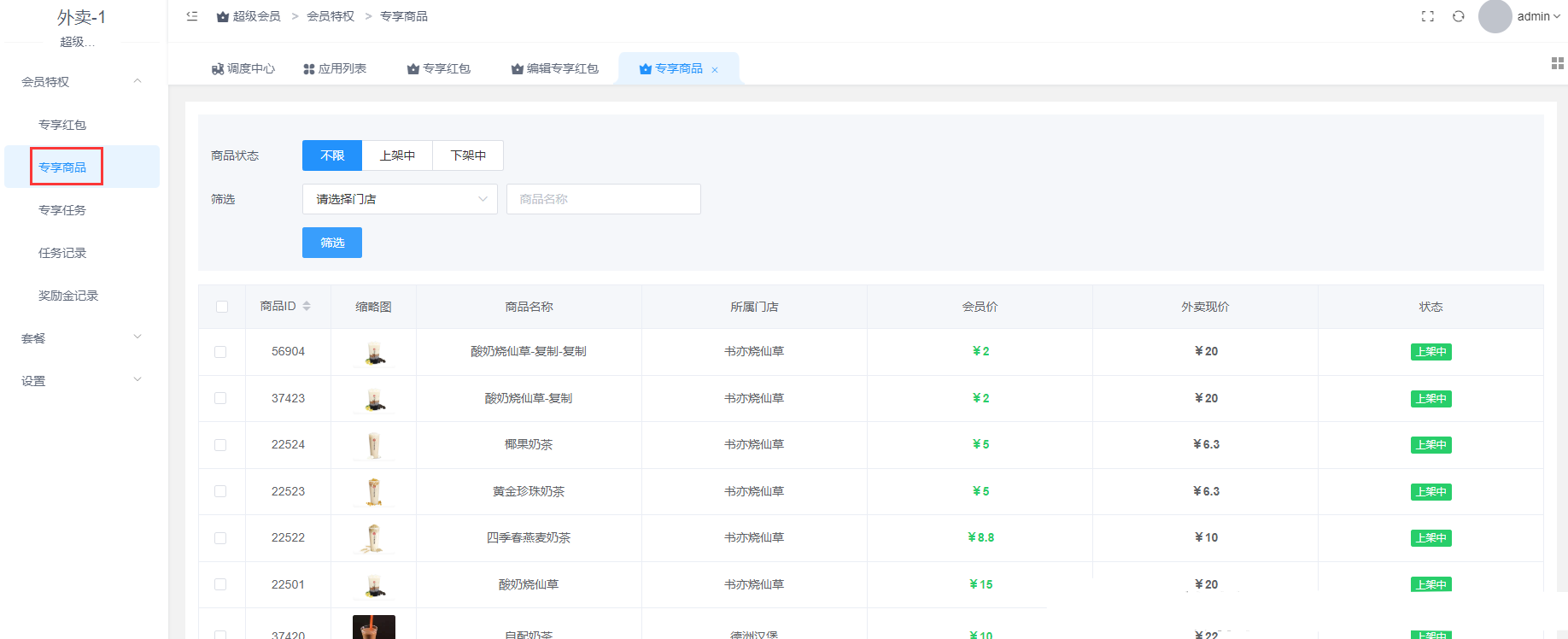Toggle the select-all checkbox in table header
The width and height of the screenshot is (1568, 639).
coord(222,307)
